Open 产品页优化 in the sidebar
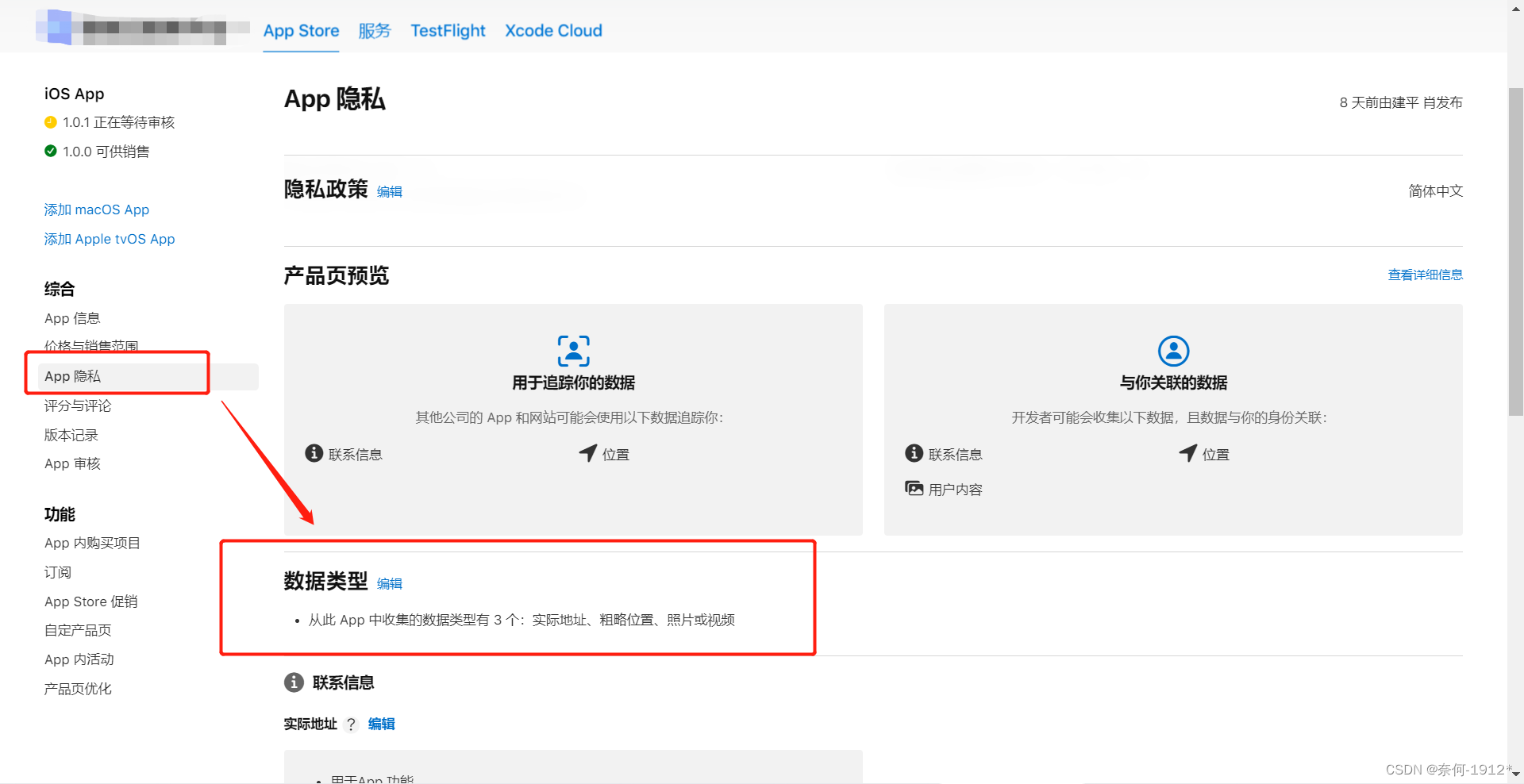This screenshot has width=1524, height=784. 78,689
